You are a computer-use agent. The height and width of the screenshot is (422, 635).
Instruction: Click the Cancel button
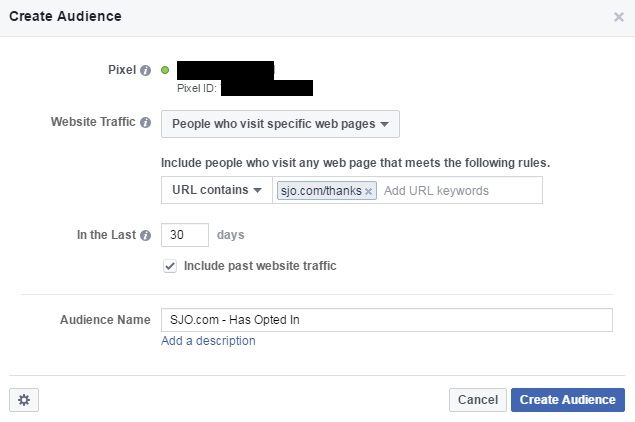[x=478, y=400]
